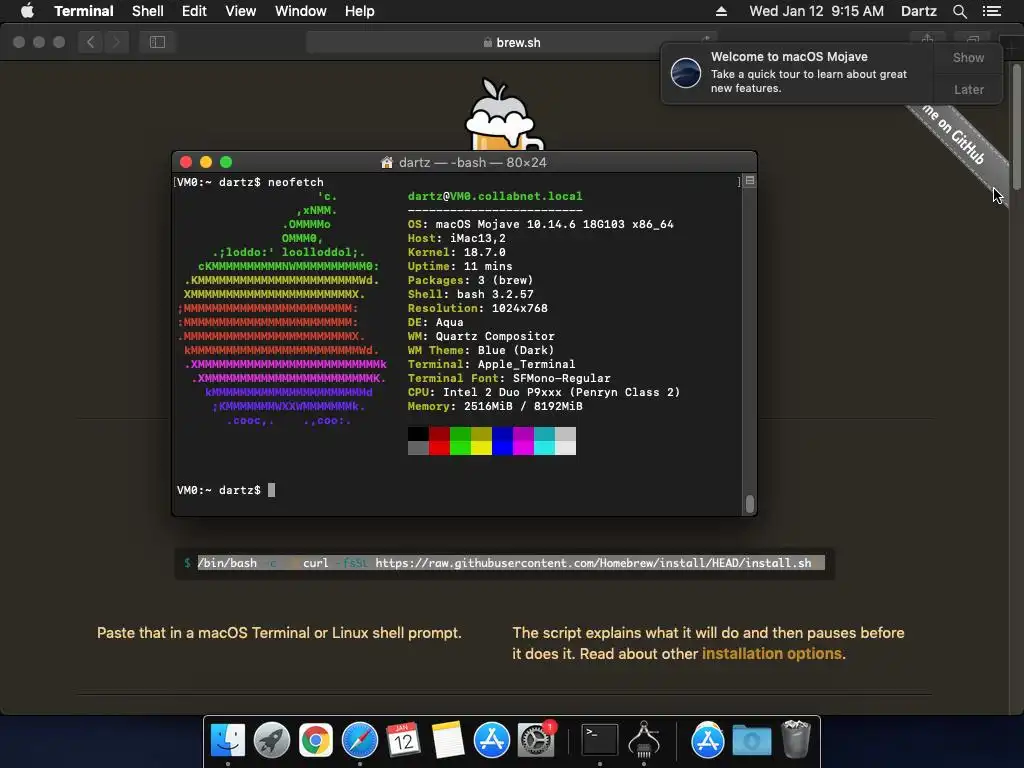Screen dimensions: 1024x768
Task: Open System Preferences in the Dock
Action: [536, 740]
